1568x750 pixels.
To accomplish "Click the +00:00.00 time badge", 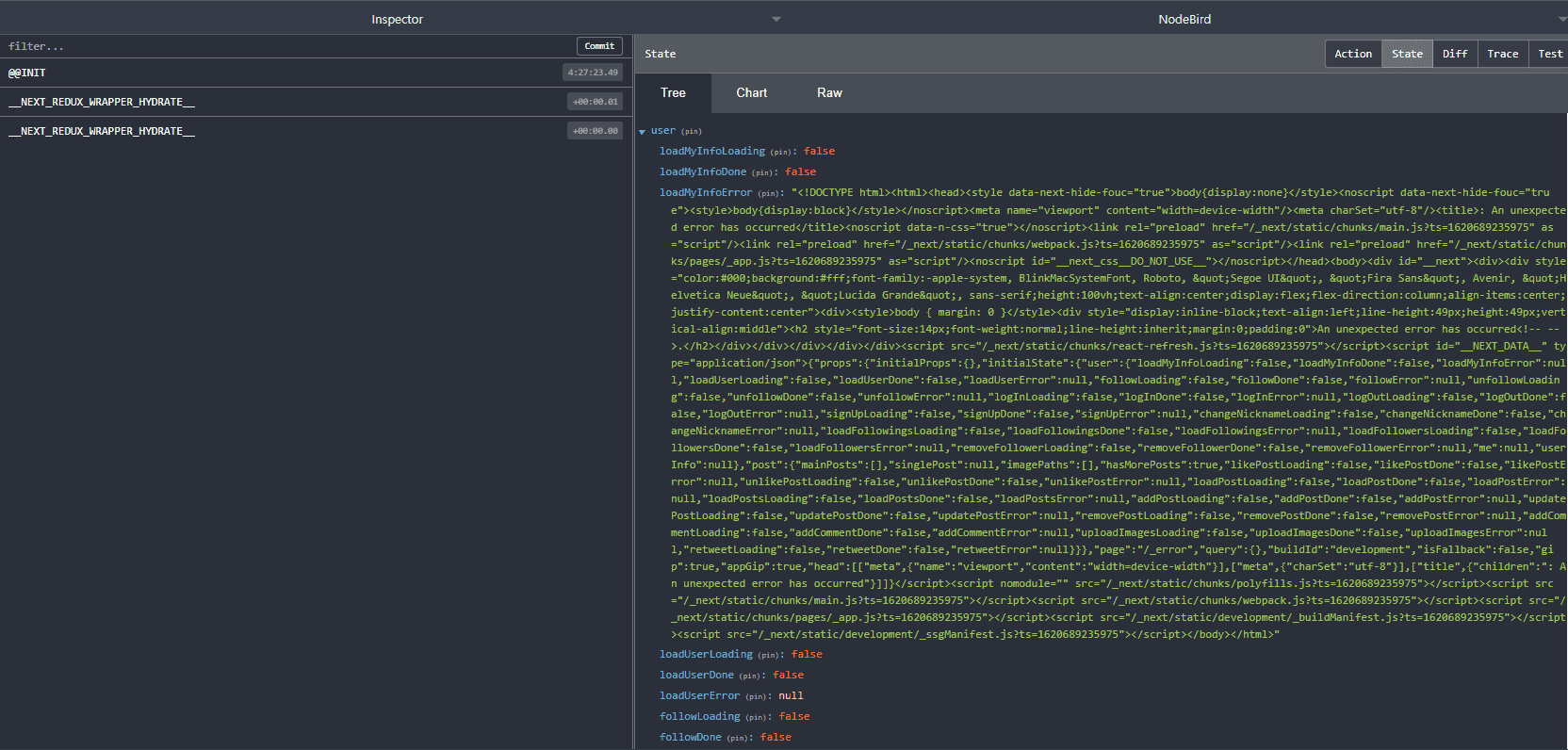I will [596, 131].
